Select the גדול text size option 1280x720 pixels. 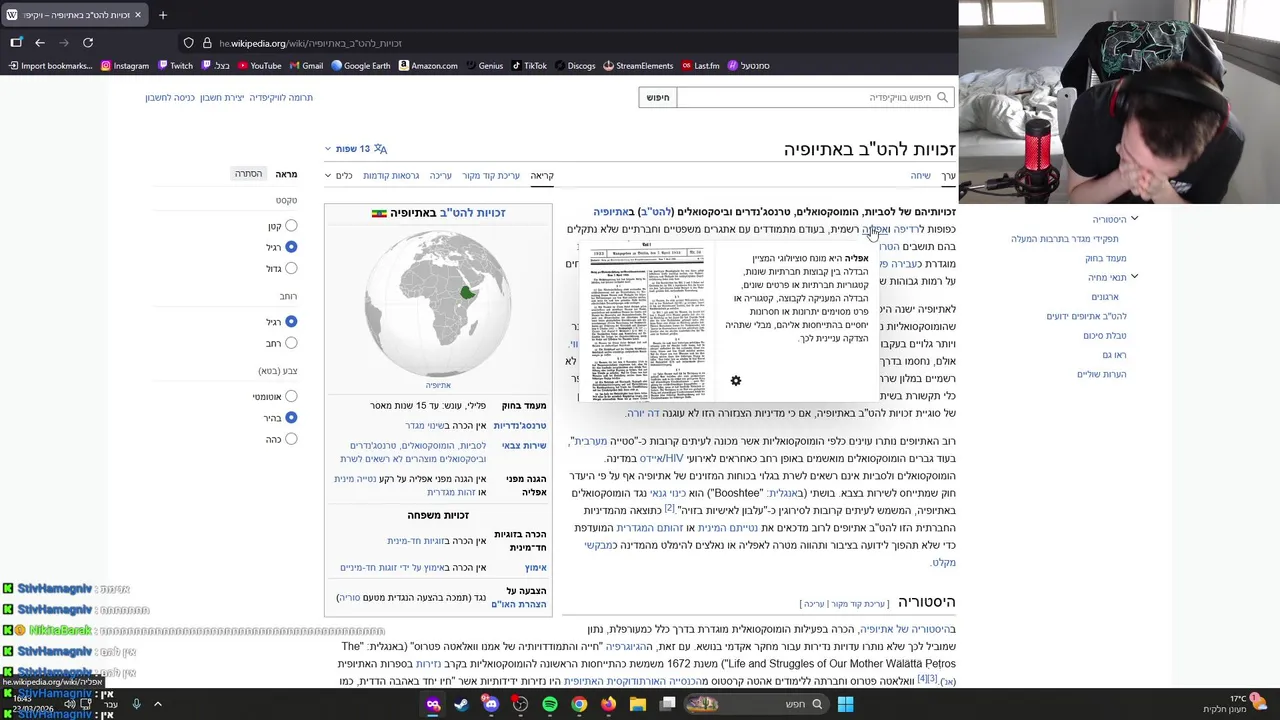point(291,268)
